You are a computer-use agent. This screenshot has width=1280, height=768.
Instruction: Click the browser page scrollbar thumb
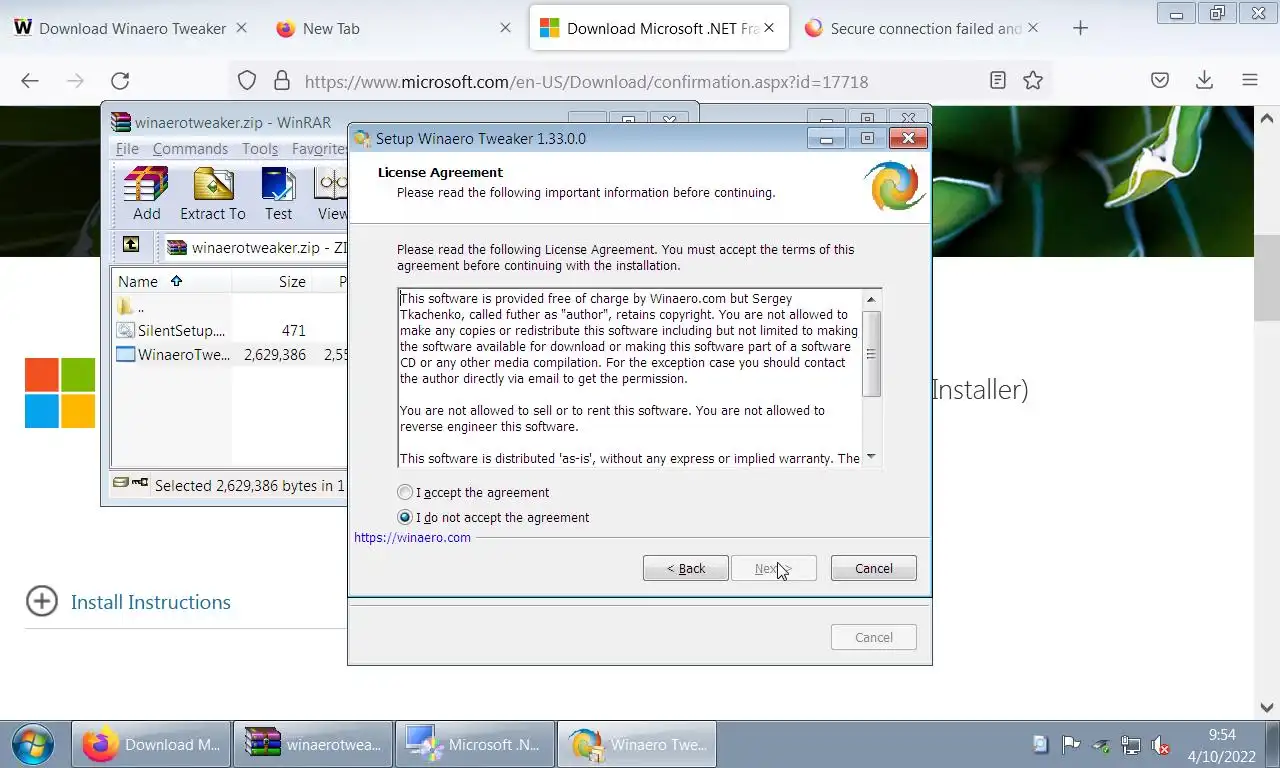point(1267,278)
